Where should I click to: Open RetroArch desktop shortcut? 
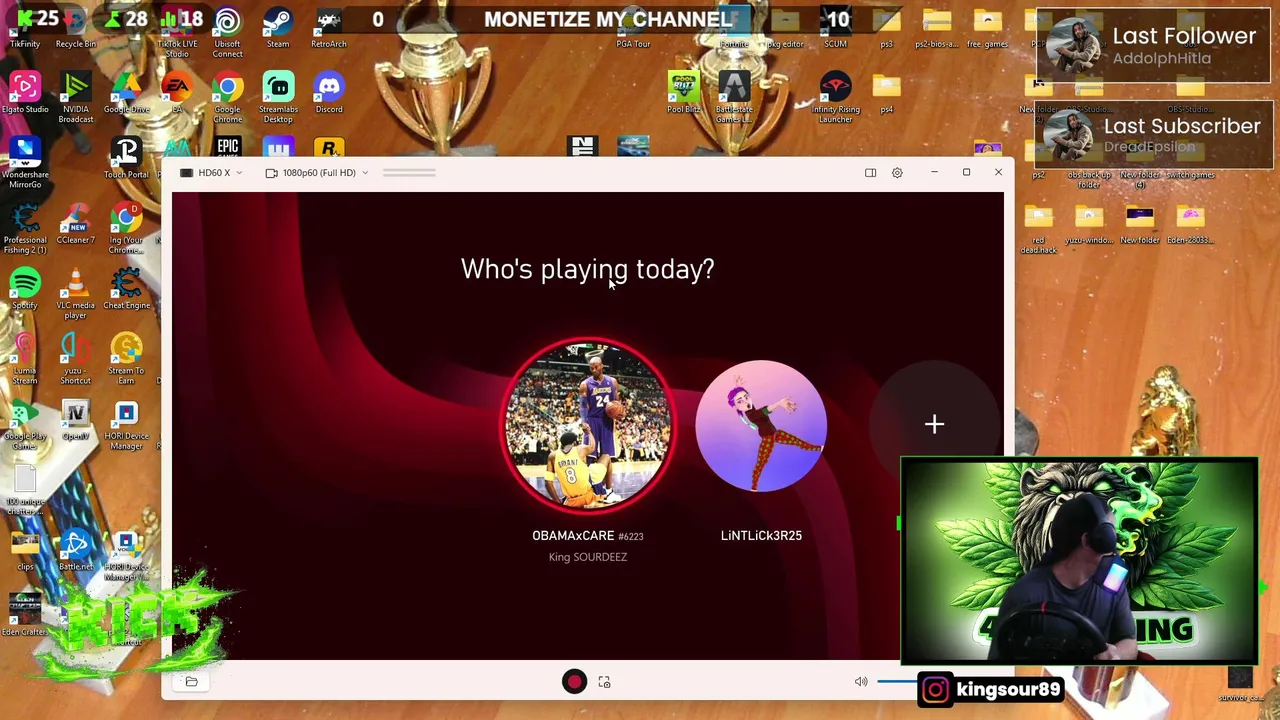click(329, 28)
